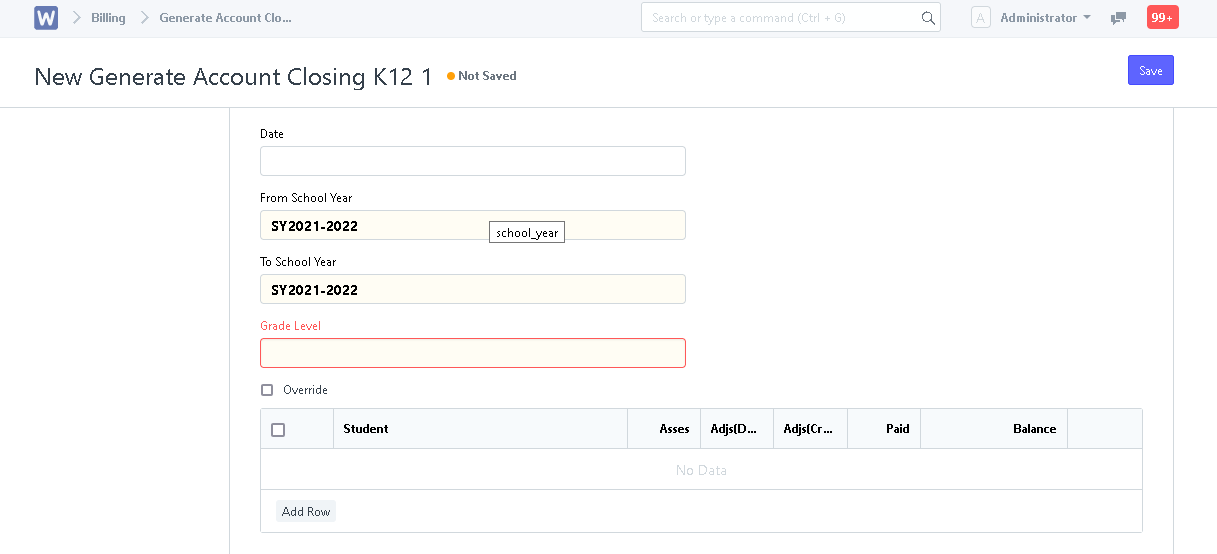Open the Generate Account Clo... breadcrumb
This screenshot has height=554, width=1217.
click(226, 18)
